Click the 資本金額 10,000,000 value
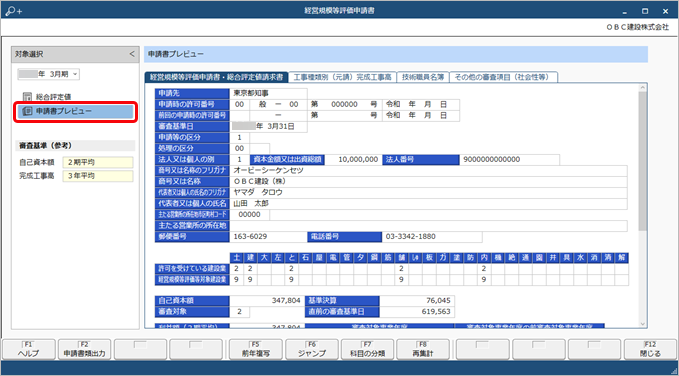Viewport: 679px width, 376px height. 353,159
